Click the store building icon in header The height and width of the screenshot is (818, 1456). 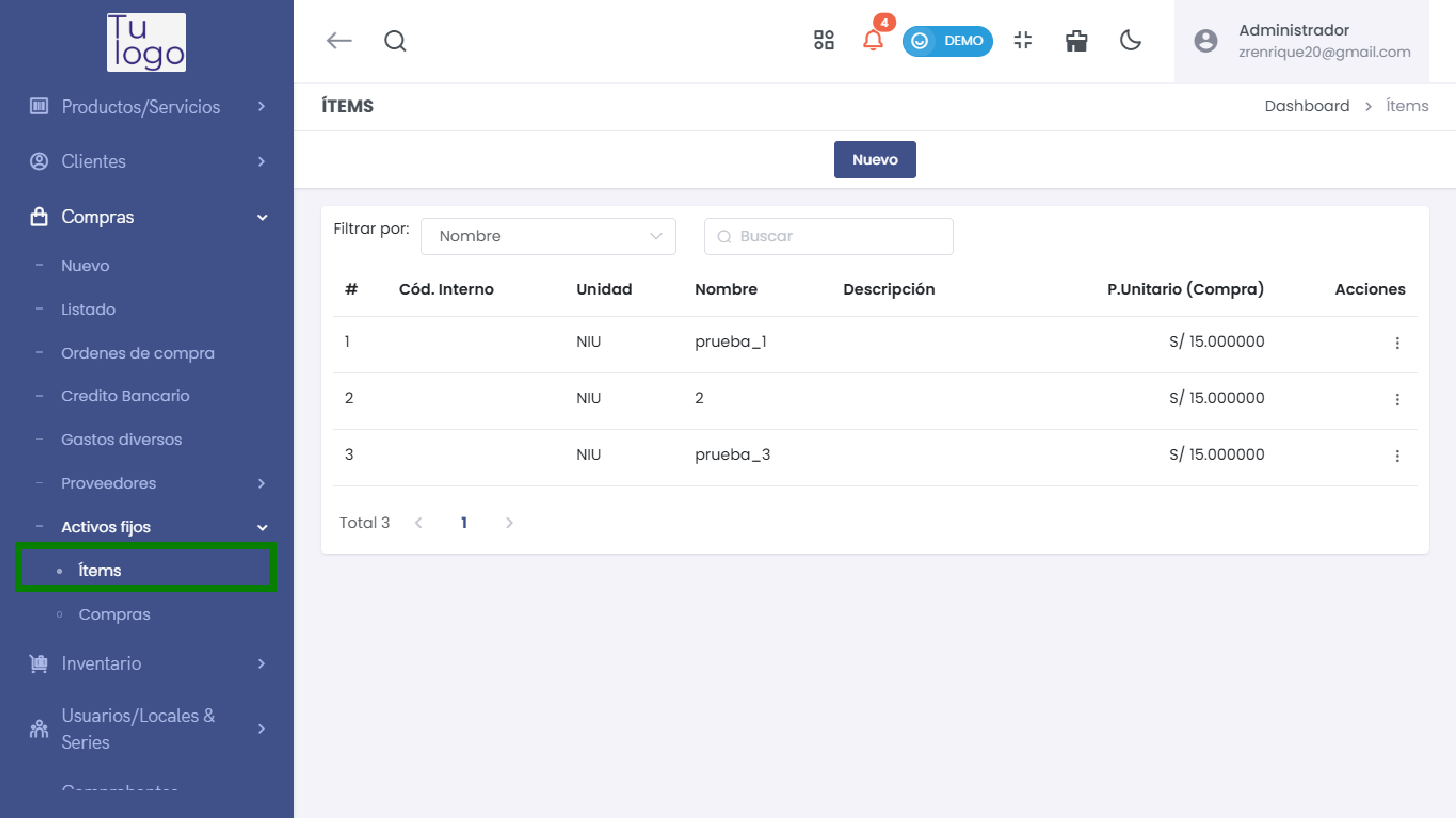[x=1076, y=41]
